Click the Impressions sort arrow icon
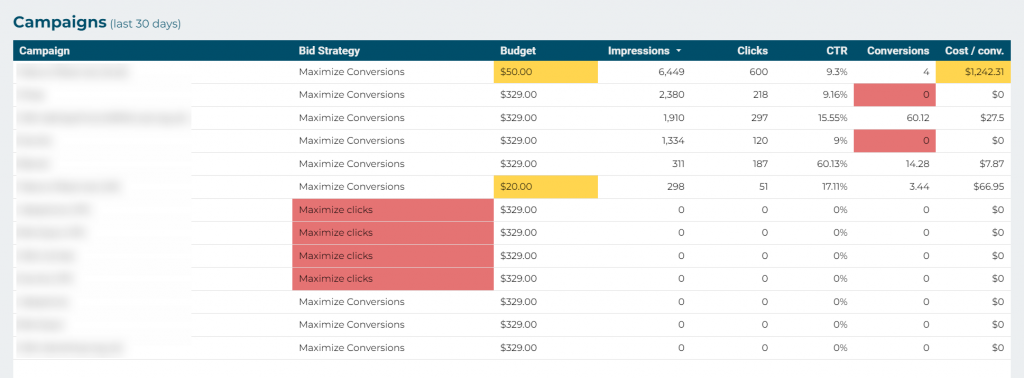1024x378 pixels. click(679, 51)
